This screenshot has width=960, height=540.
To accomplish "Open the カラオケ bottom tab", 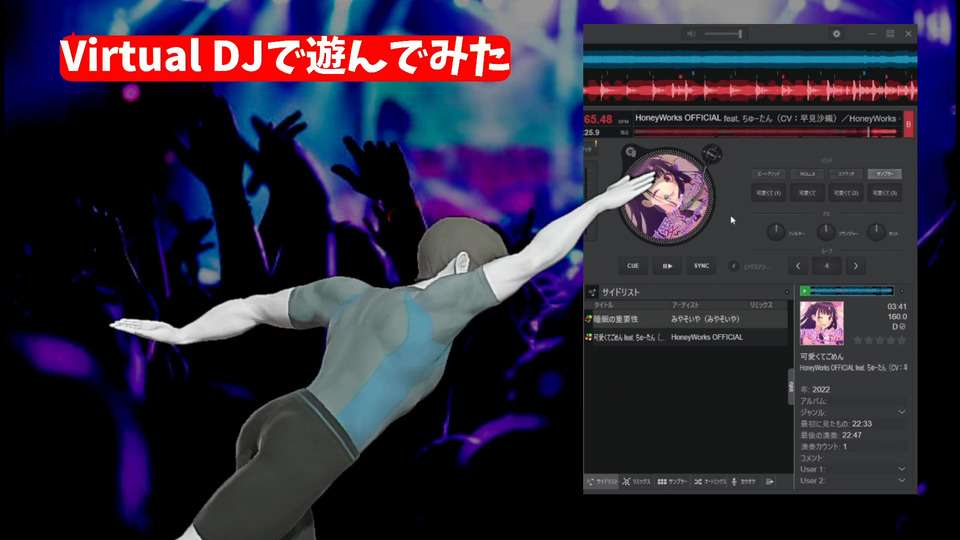I will (744, 482).
